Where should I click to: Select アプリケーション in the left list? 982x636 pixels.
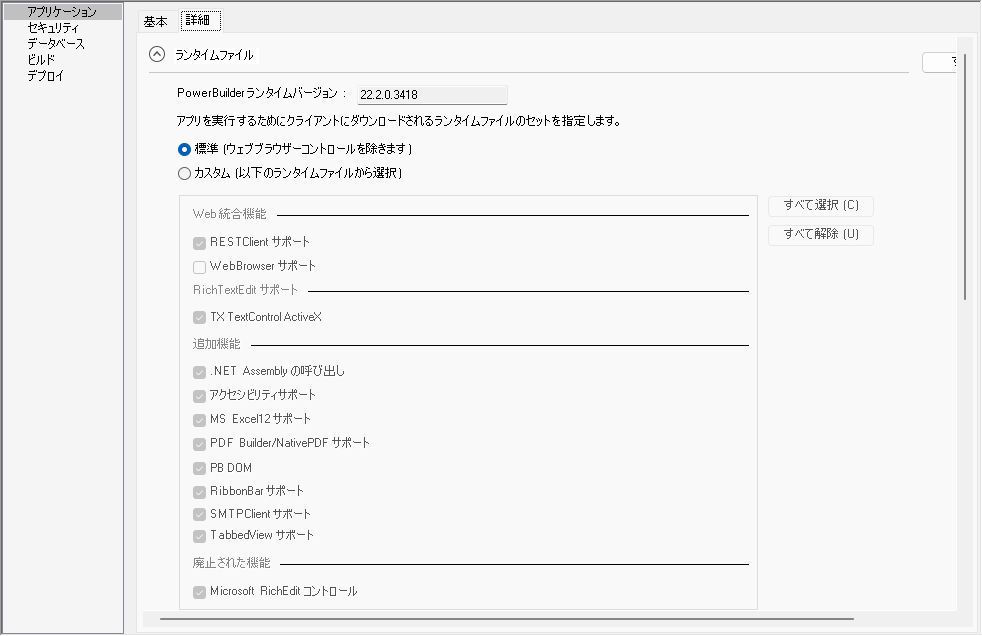click(x=62, y=12)
